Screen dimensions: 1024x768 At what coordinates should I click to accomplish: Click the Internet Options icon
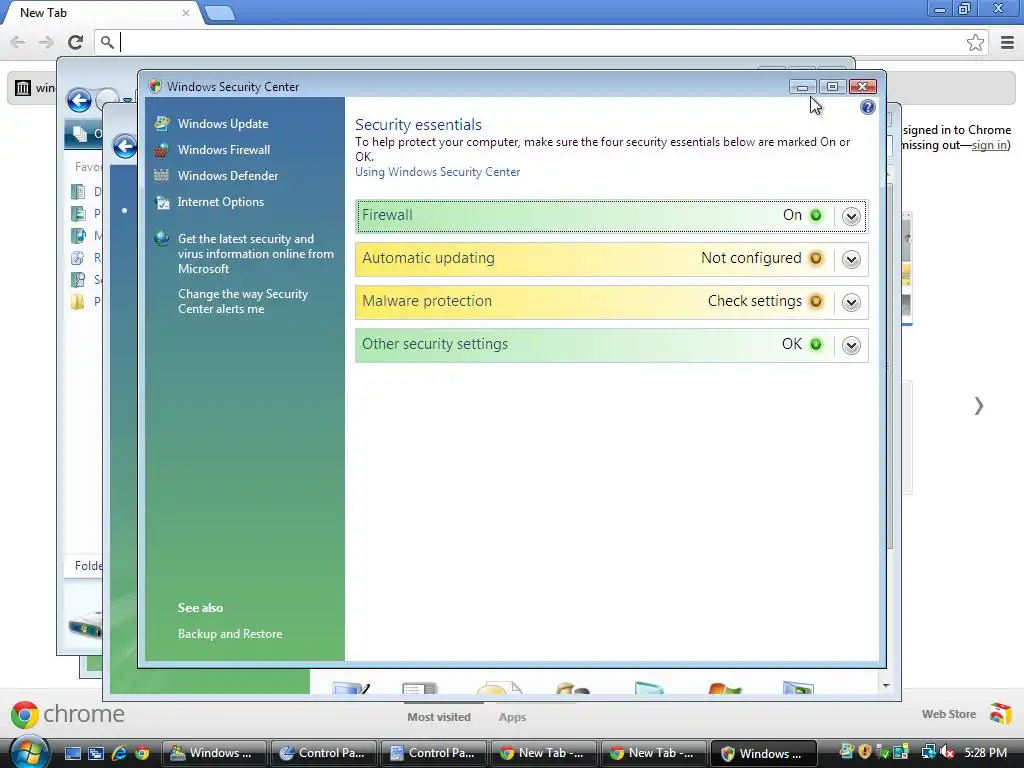[162, 202]
